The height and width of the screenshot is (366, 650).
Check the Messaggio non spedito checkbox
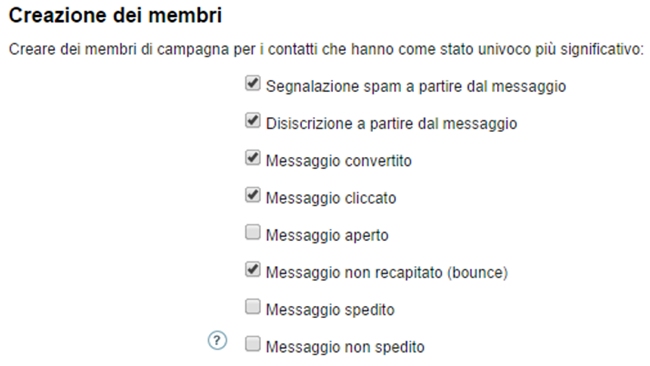point(252,344)
